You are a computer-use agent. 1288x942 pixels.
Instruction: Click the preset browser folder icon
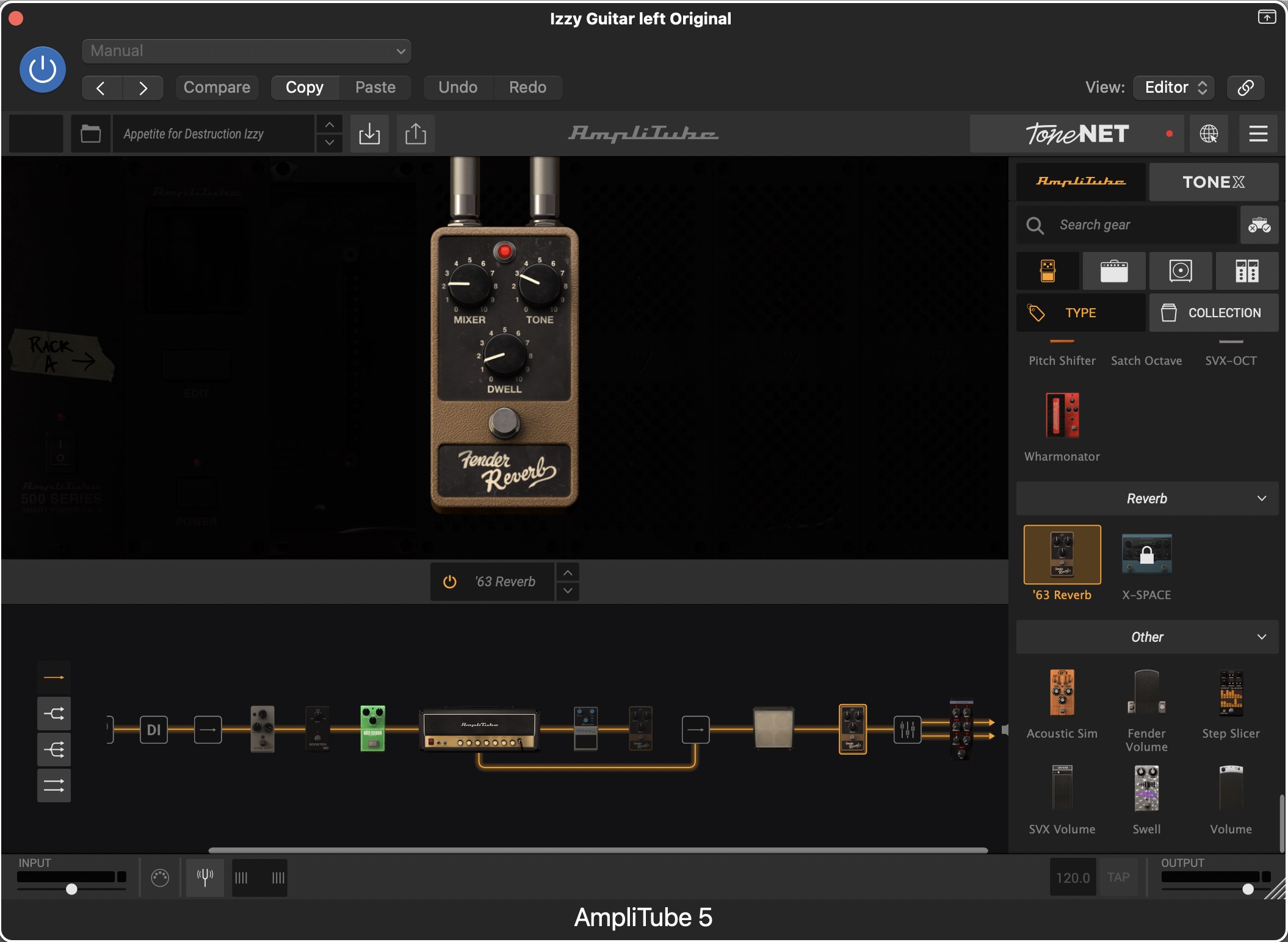click(x=90, y=134)
